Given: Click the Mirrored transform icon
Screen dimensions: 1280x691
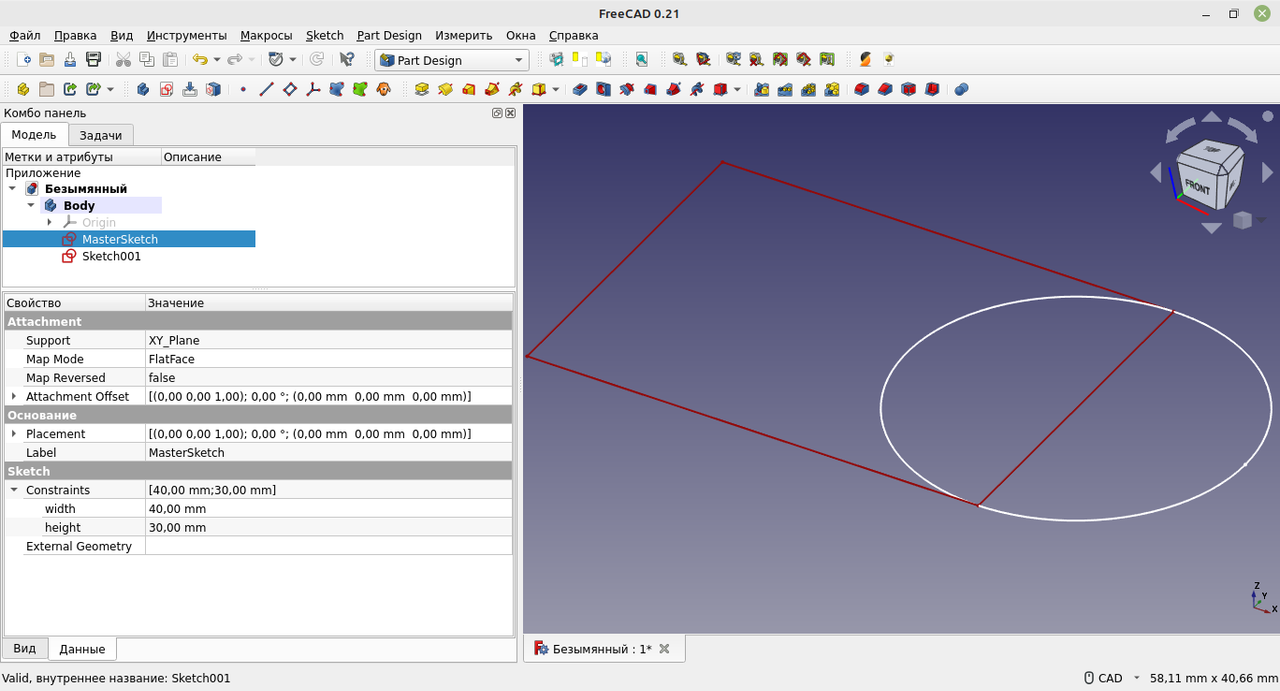Looking at the screenshot, I should (761, 89).
